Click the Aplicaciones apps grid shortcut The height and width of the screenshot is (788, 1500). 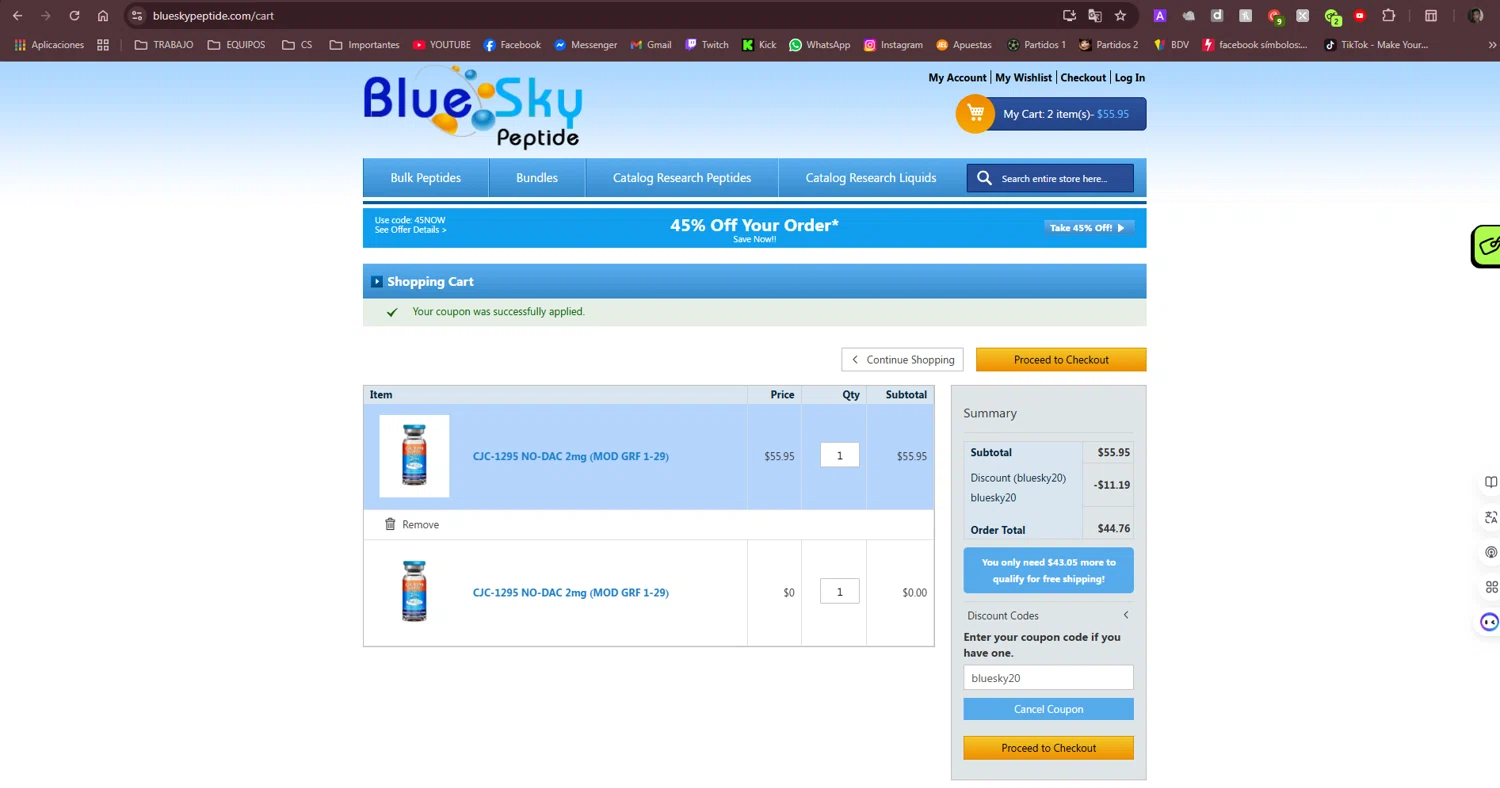50,44
